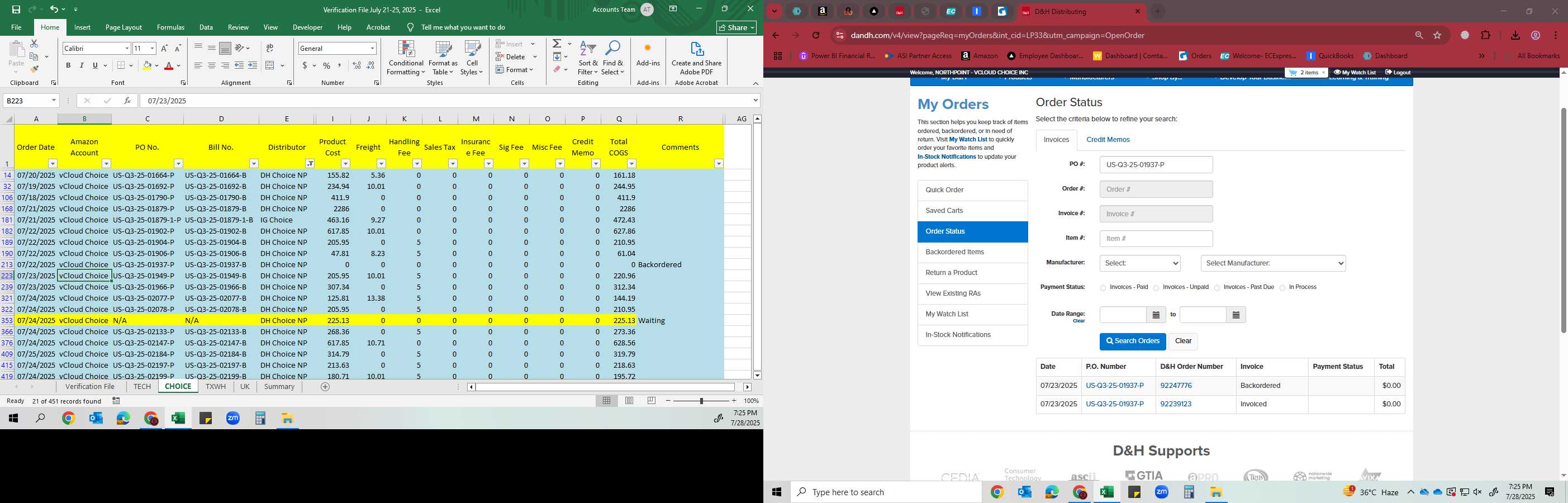Bookmark this page with star icon
Viewport: 1568px width, 503px height.
coord(1437,35)
